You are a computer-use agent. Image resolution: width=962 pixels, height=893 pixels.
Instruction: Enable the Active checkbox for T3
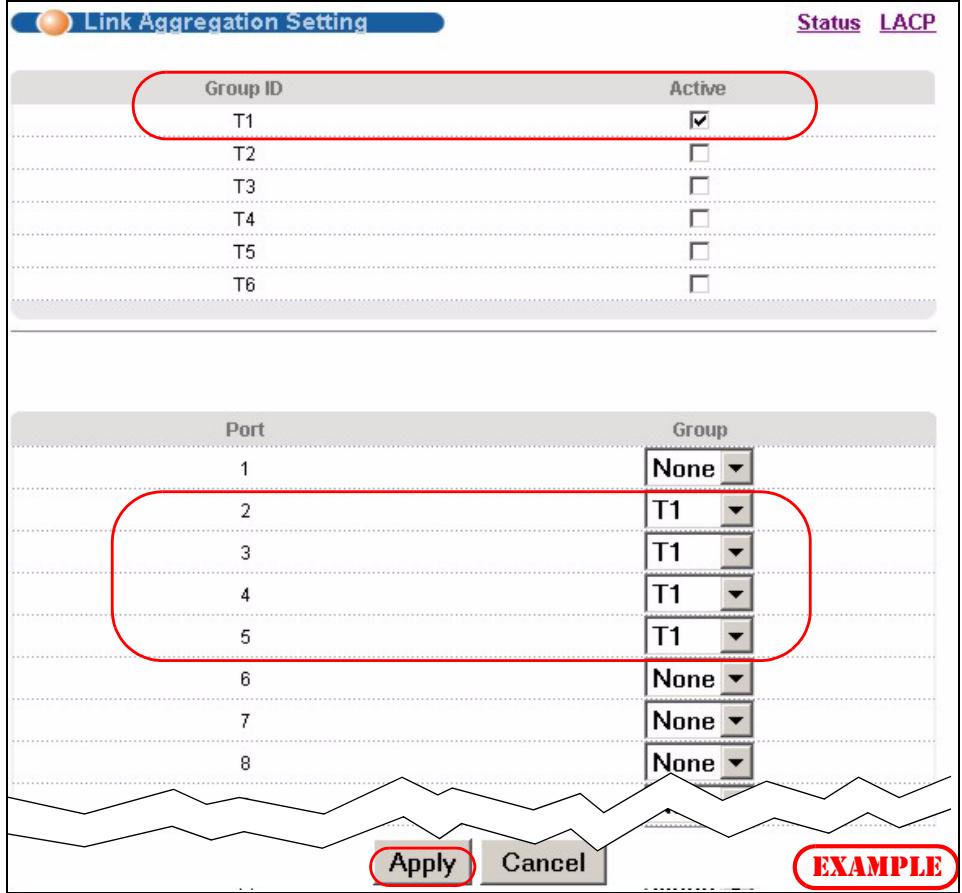point(699,186)
